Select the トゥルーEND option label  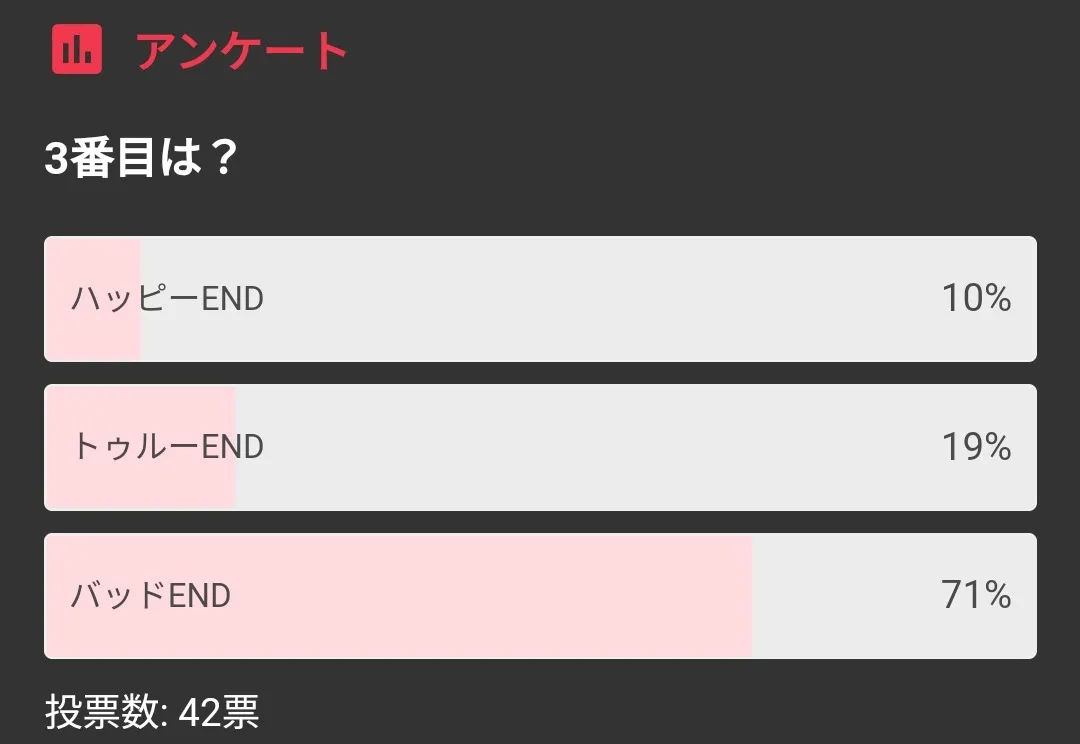pos(167,446)
